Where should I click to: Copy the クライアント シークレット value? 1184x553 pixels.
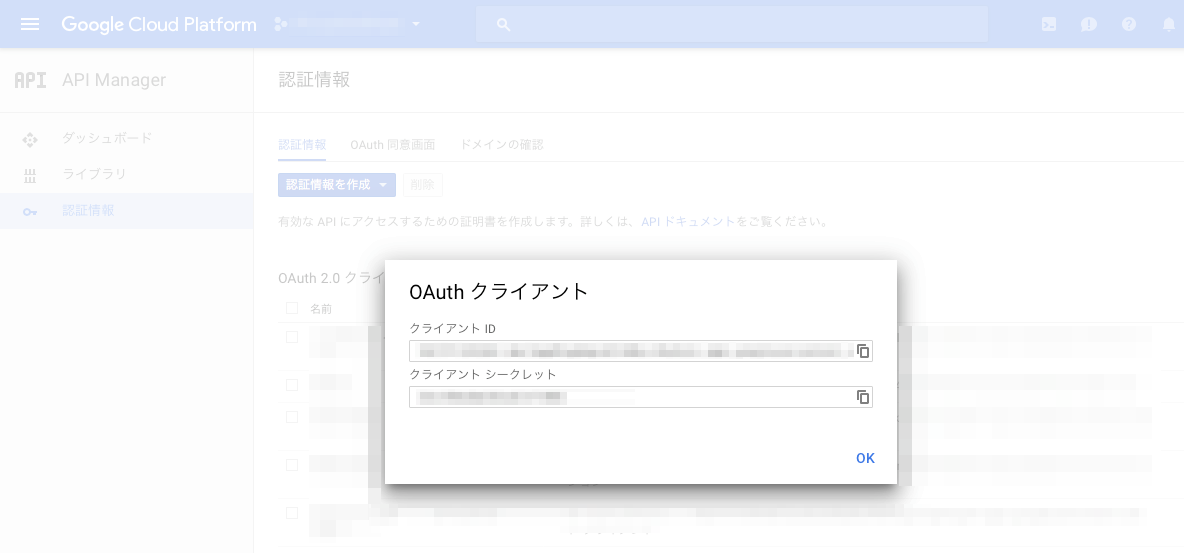pos(863,397)
